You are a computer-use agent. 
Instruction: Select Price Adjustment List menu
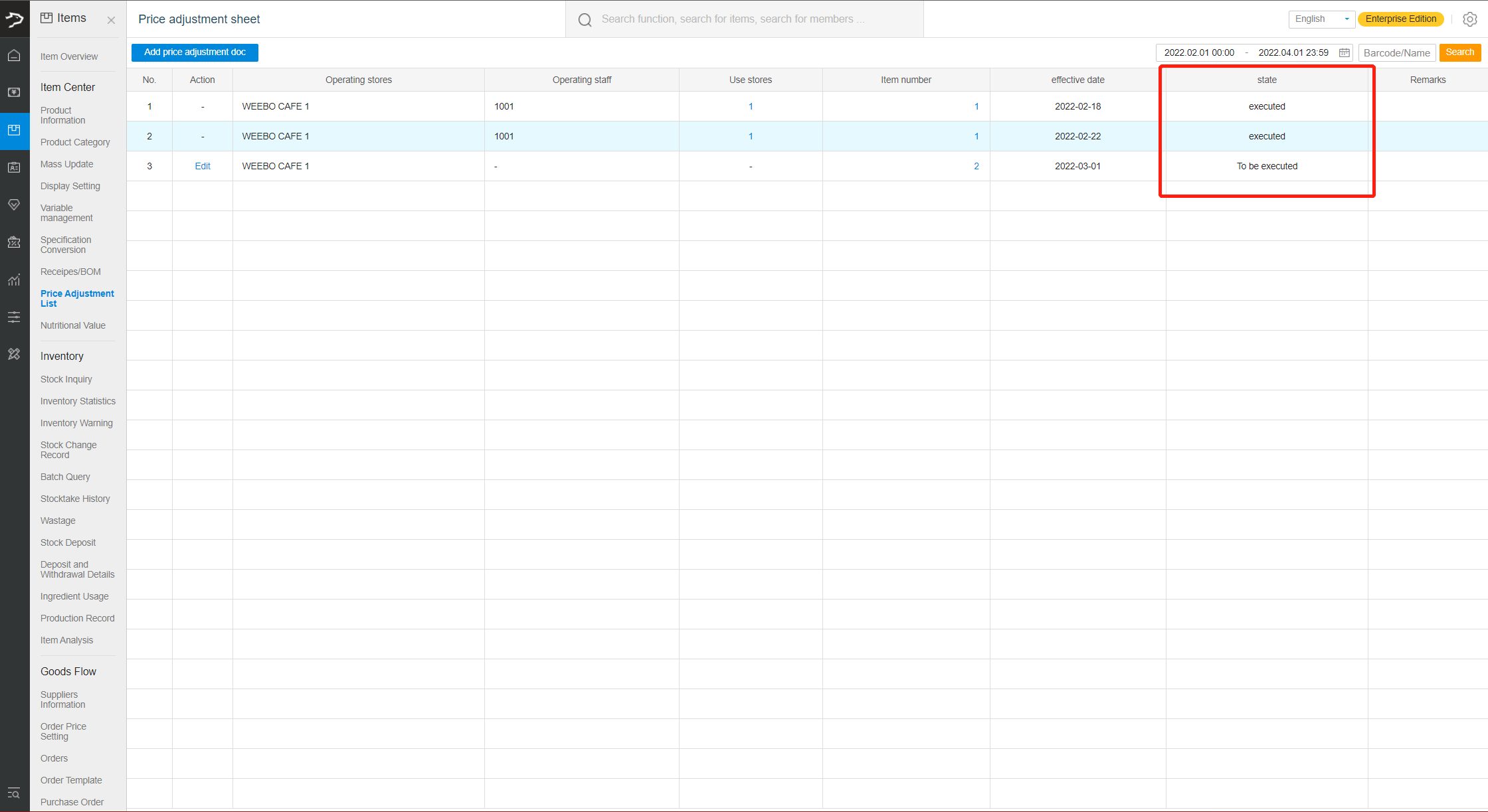coord(77,299)
